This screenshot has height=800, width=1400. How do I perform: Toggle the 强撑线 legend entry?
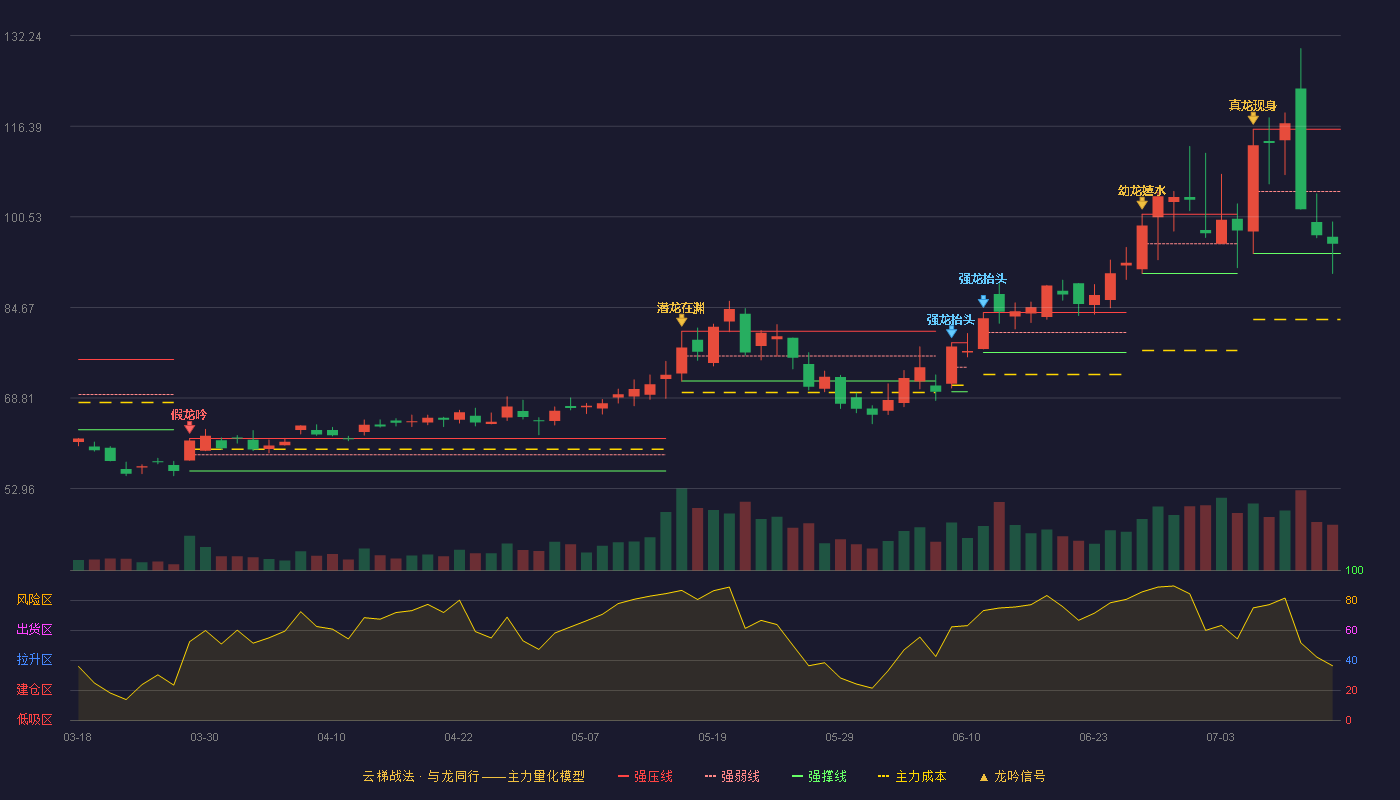click(x=819, y=776)
